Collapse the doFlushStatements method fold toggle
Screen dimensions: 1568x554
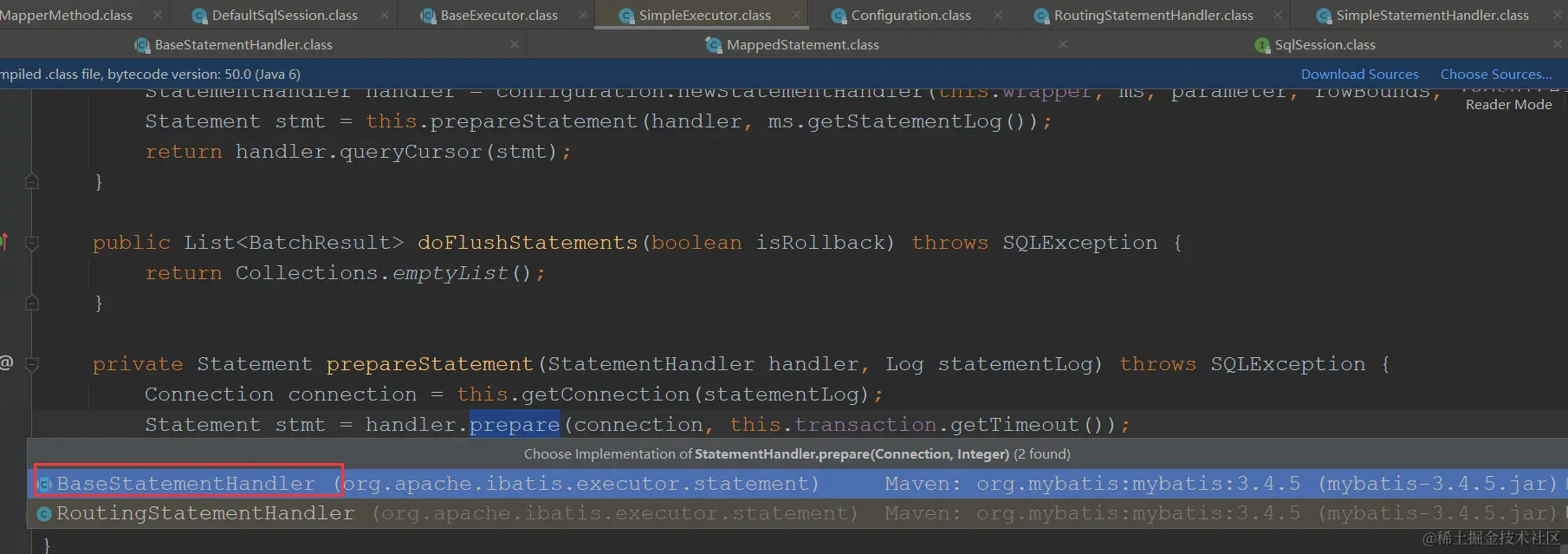point(32,244)
